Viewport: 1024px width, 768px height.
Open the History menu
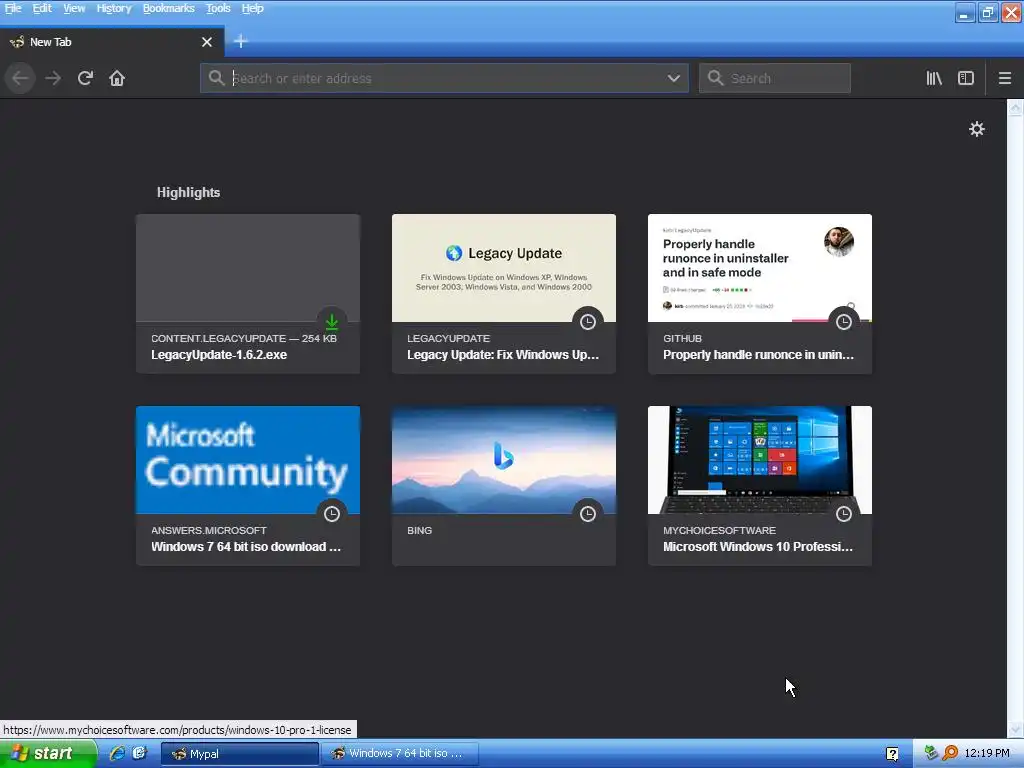[x=114, y=8]
